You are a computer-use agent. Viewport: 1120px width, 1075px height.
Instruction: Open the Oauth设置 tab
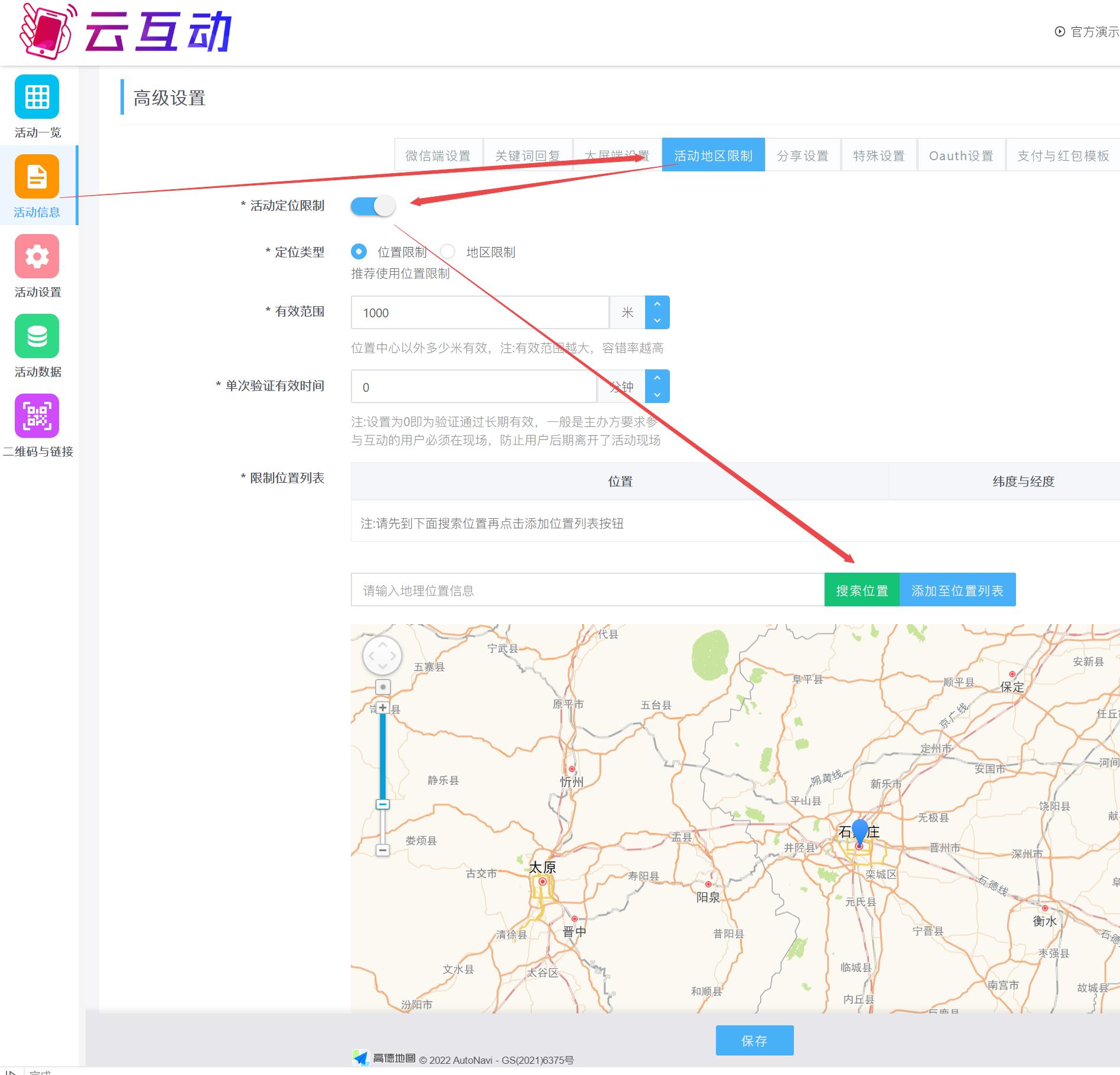(961, 155)
